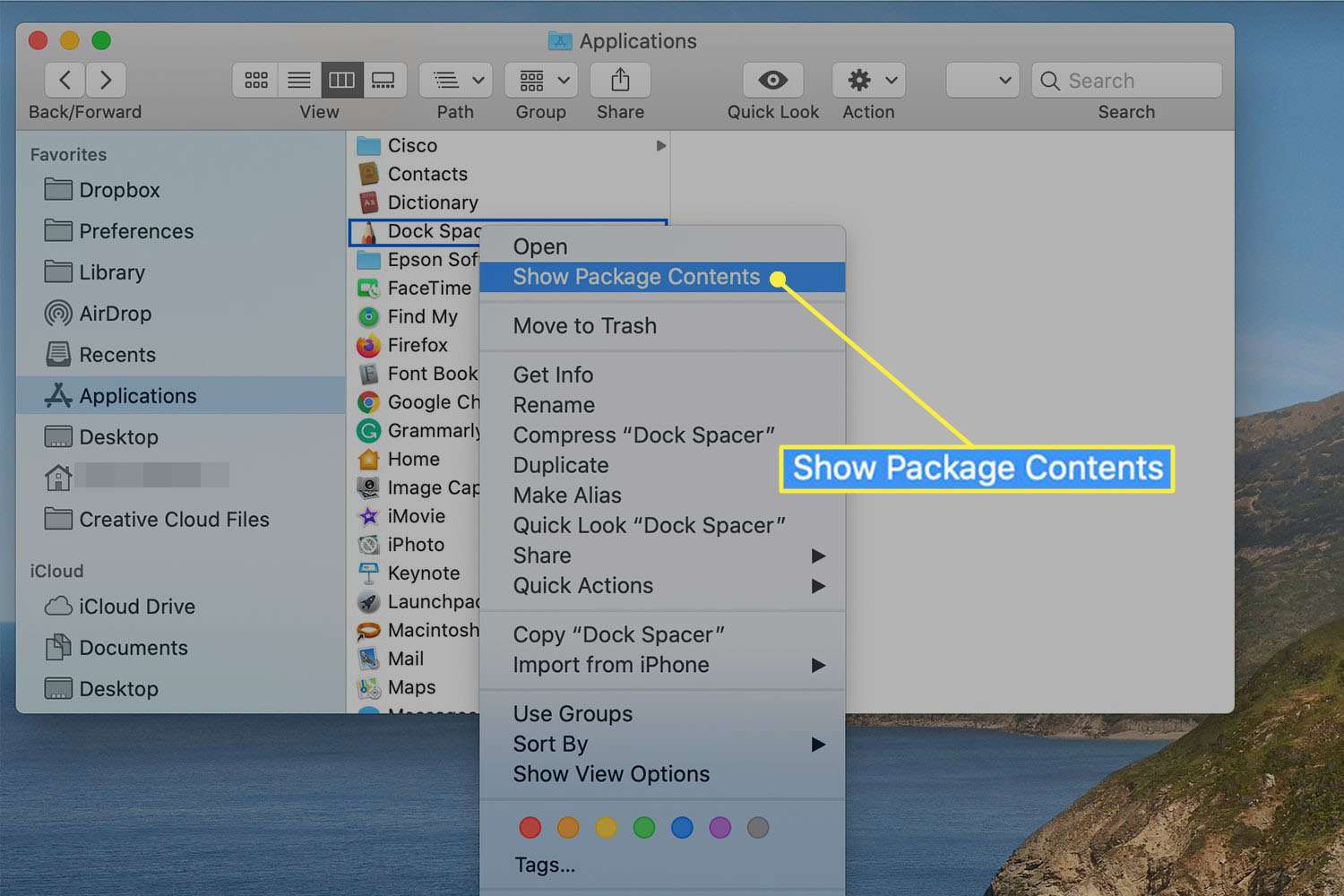Screen dimensions: 1344x896
Task: Expand the Quick Actions submenu
Action: [662, 586]
